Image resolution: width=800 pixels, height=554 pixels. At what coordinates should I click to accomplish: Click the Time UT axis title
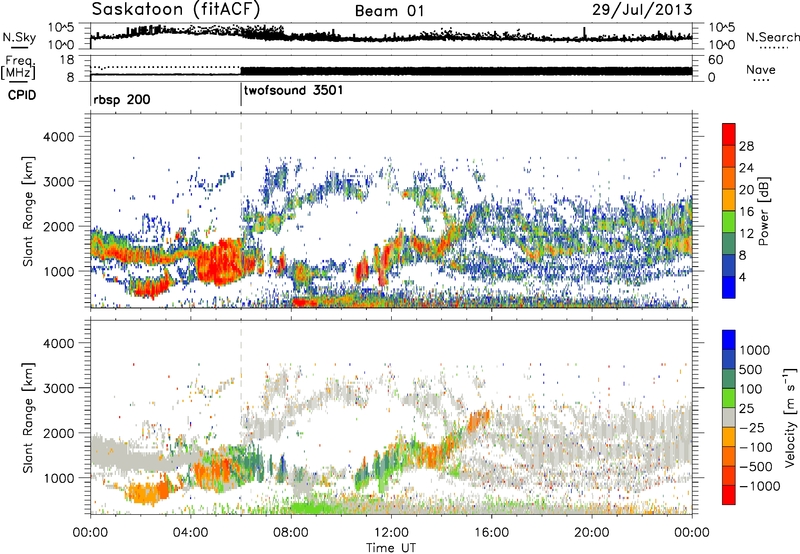(x=391, y=548)
